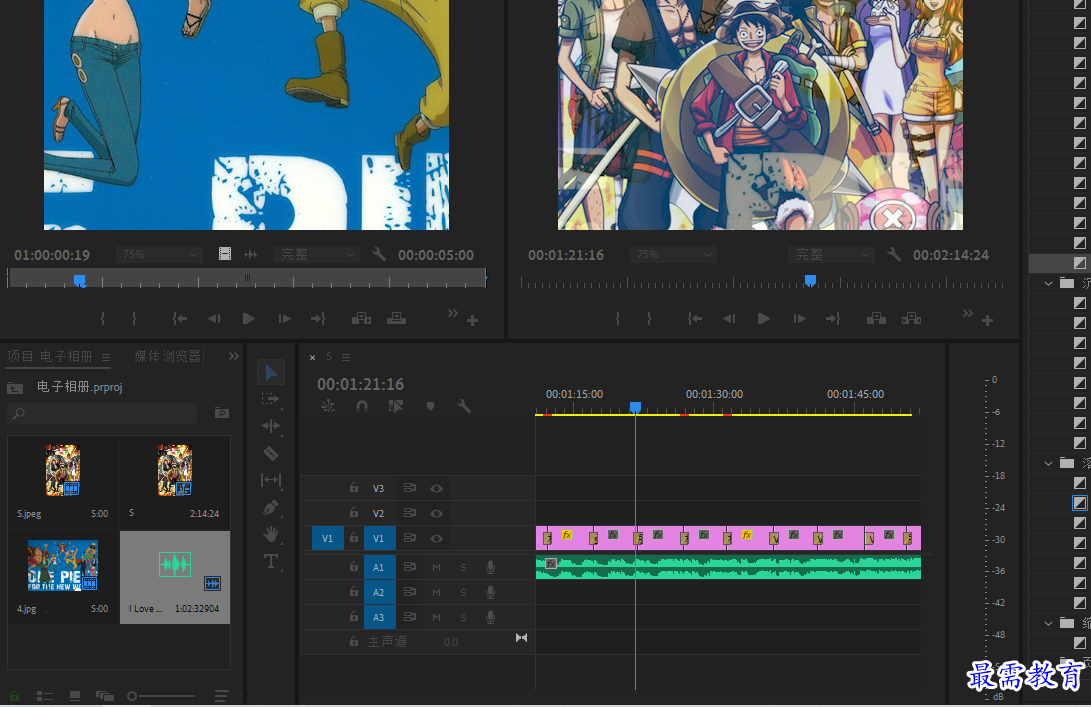This screenshot has height=707, width=1091.
Task: Select the Track Select Forward tool
Action: 270,399
